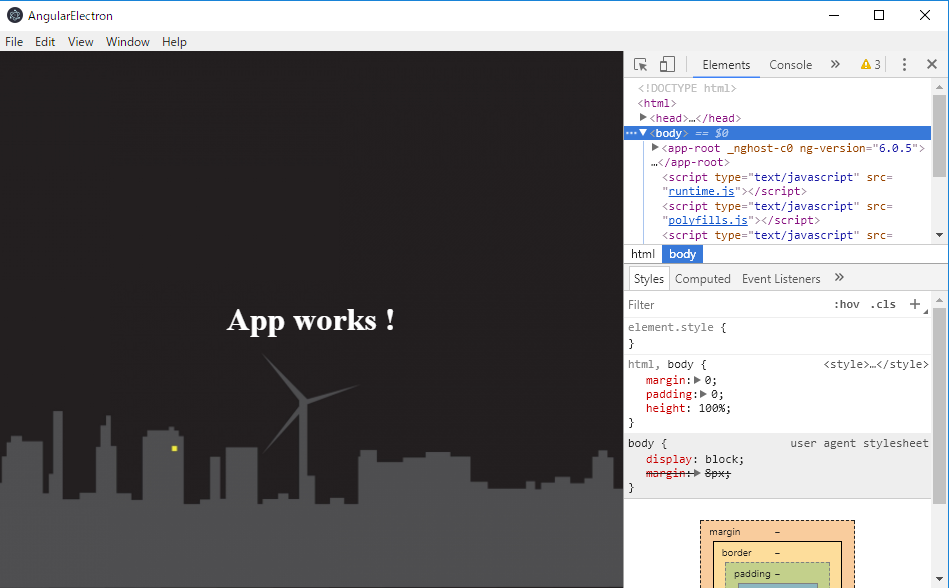Image resolution: width=949 pixels, height=588 pixels.
Task: Click the styles Filter input field
Action: click(x=680, y=304)
